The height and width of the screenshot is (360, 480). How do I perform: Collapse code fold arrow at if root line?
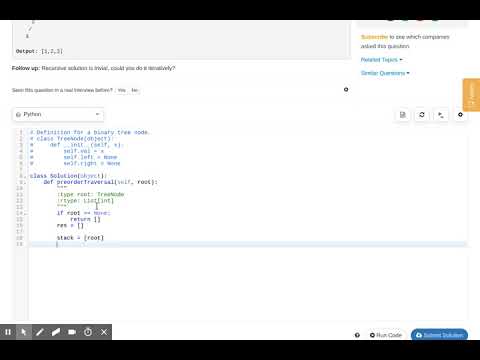pos(25,213)
